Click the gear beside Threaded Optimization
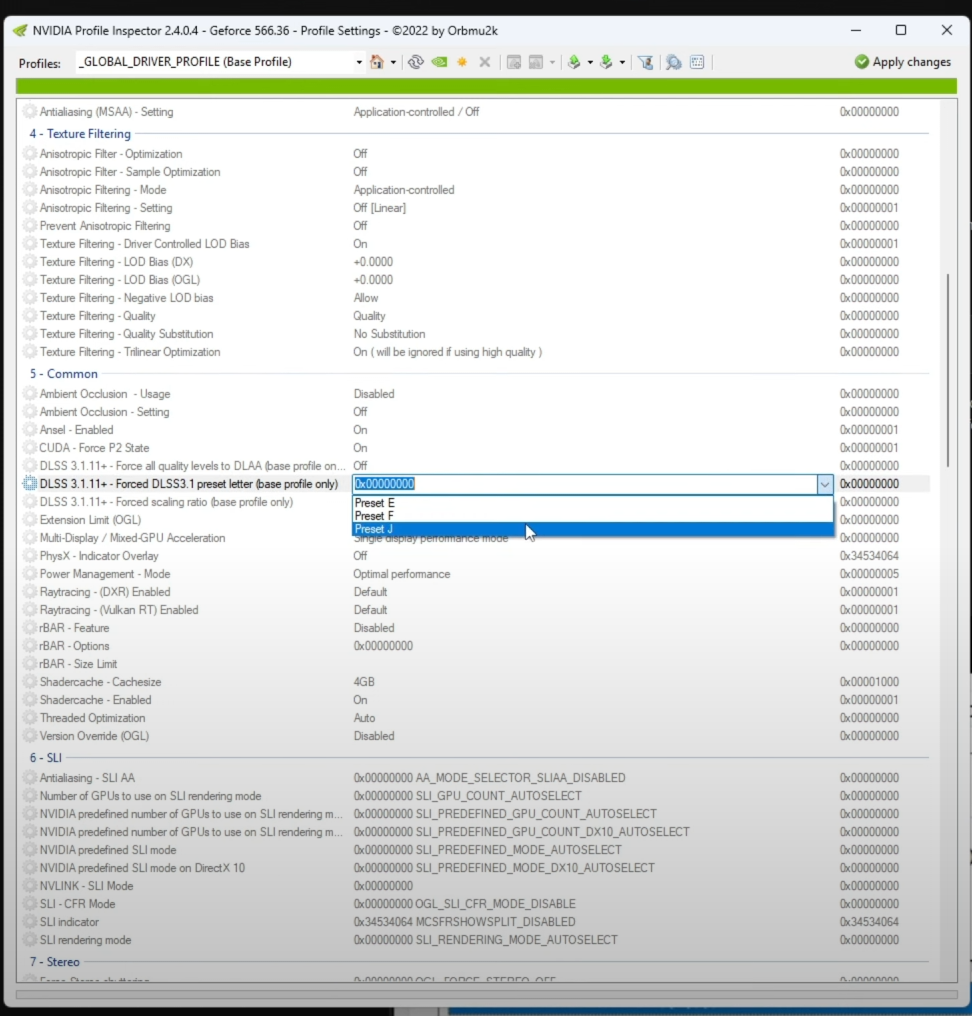 pos(30,718)
